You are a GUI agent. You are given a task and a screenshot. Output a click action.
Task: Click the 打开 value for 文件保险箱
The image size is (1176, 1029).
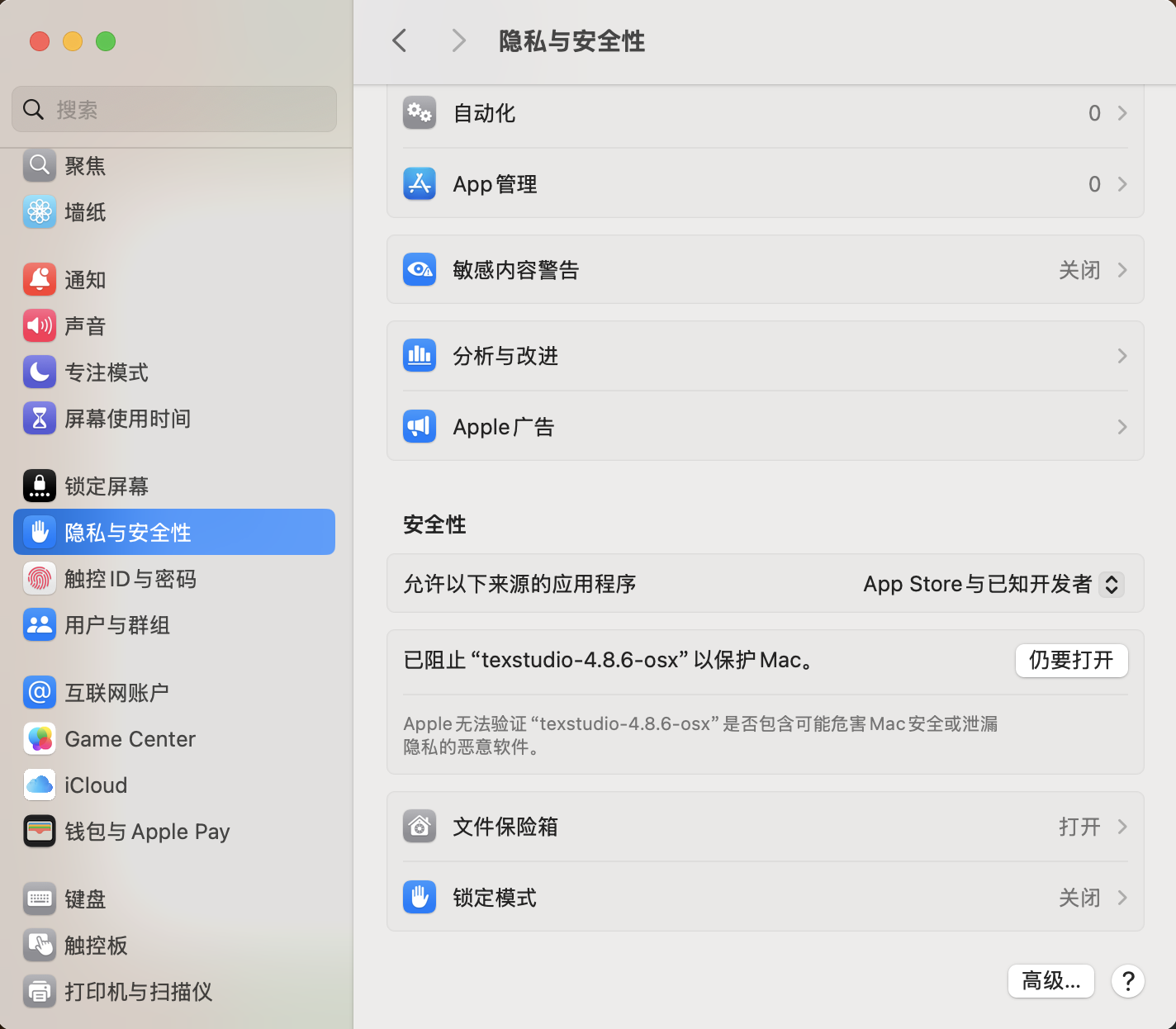pos(1079,827)
